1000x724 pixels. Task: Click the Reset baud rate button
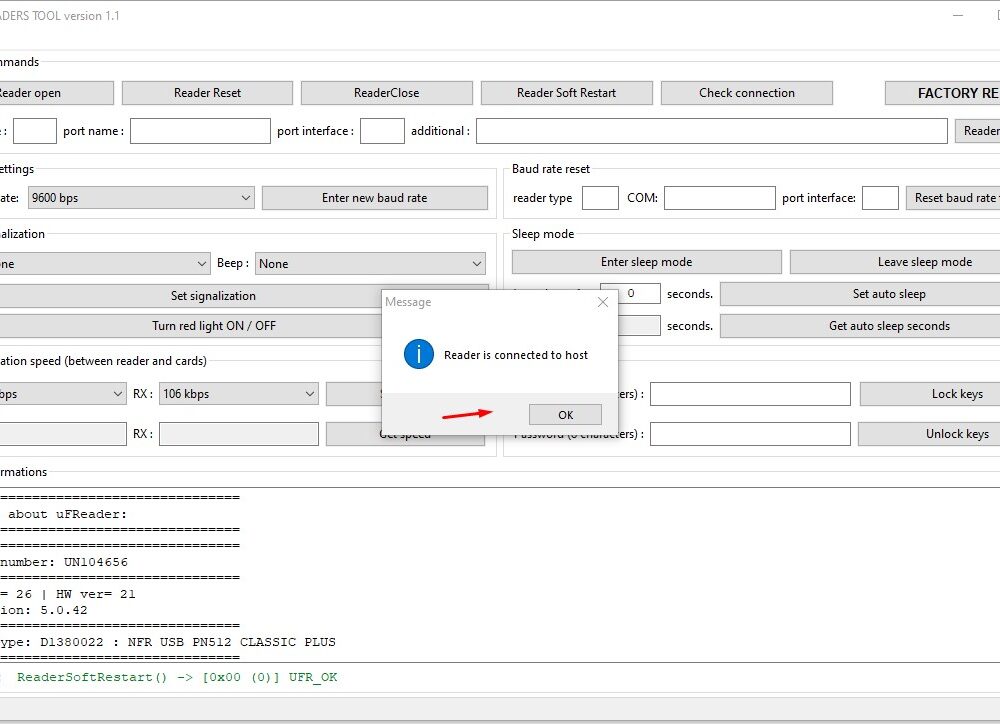953,198
